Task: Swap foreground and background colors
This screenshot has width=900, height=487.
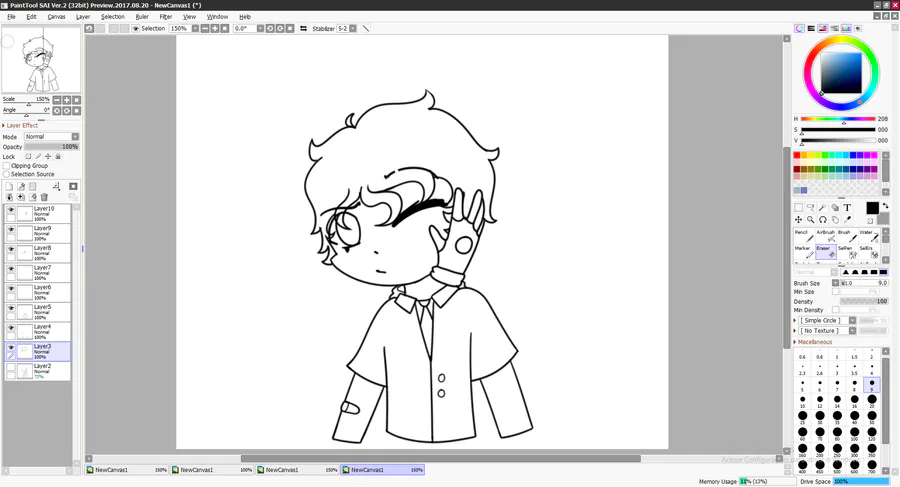Action: 885,206
